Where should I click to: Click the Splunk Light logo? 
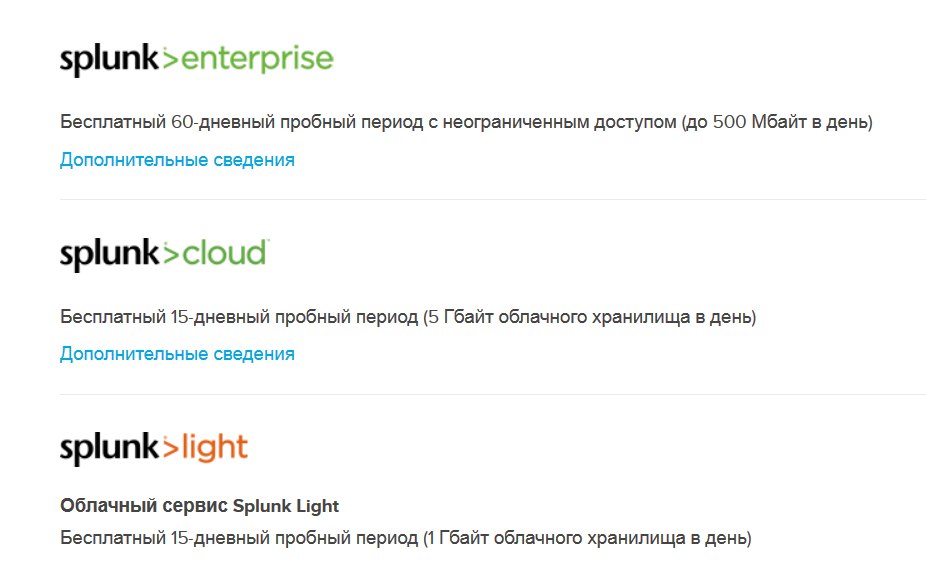pos(154,448)
